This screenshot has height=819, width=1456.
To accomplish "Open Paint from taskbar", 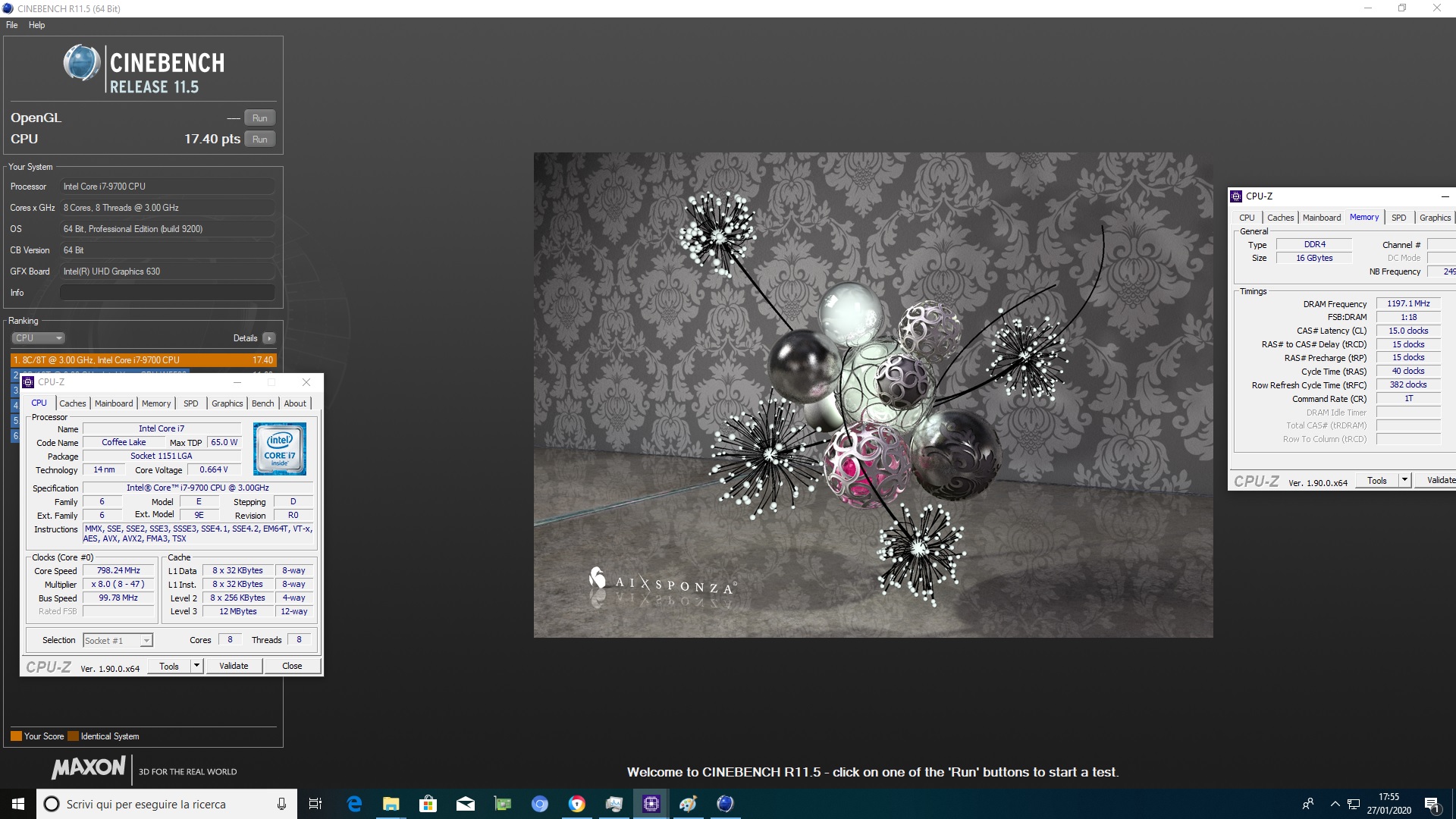I will 689,804.
